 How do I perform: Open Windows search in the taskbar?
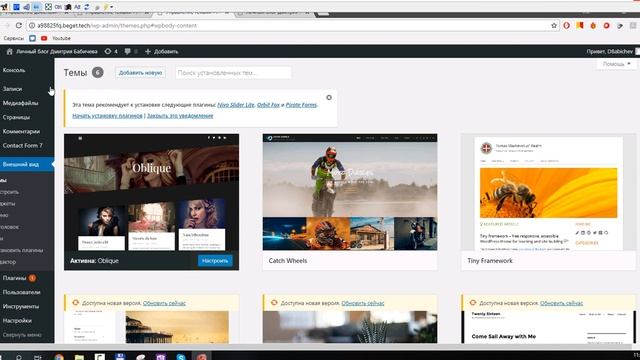(18, 357)
